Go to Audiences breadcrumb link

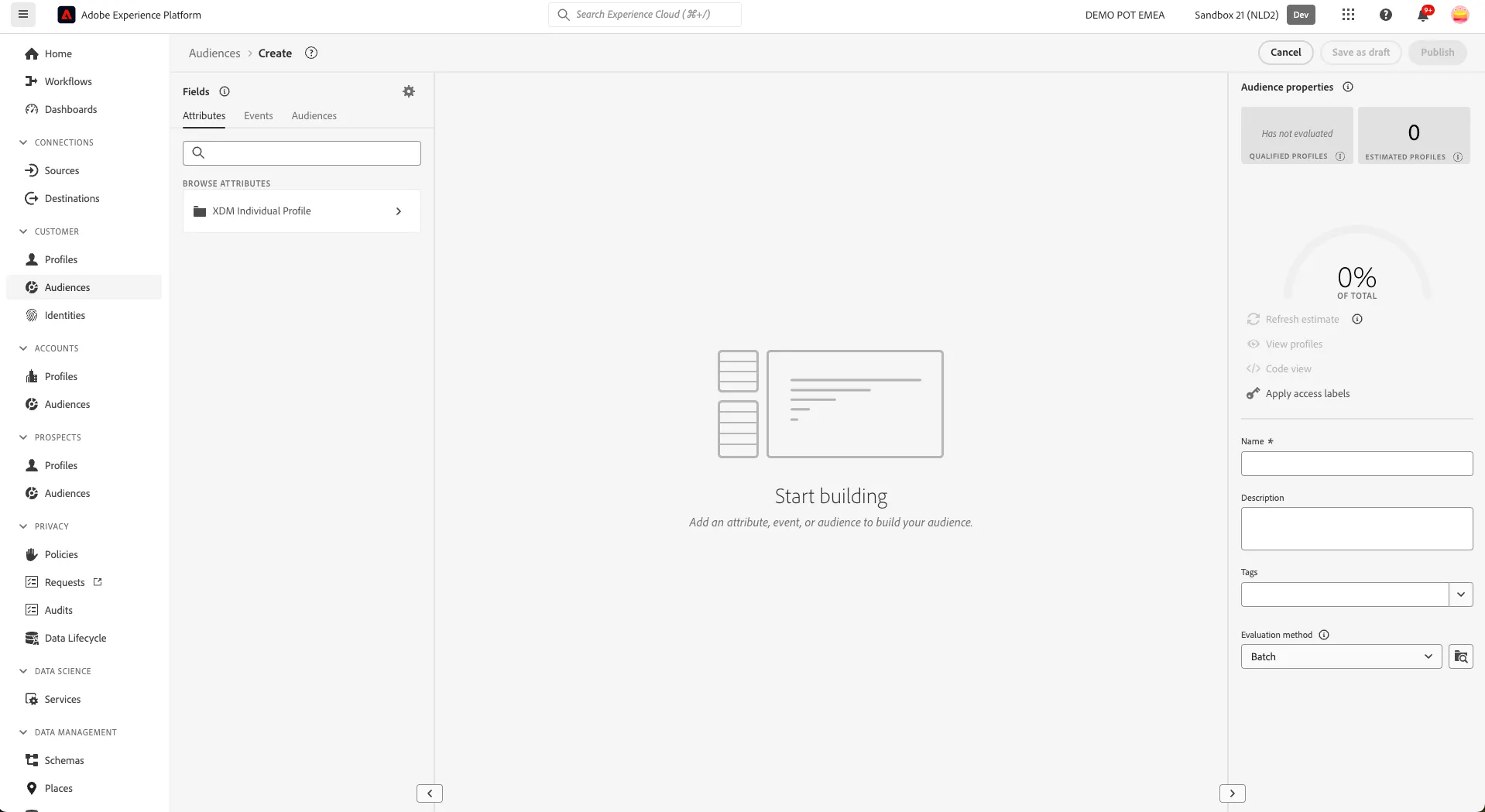(214, 53)
